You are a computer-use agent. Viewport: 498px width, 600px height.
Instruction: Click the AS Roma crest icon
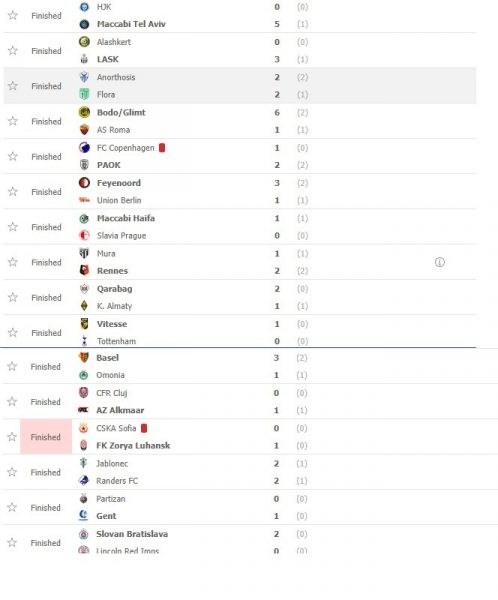click(84, 130)
